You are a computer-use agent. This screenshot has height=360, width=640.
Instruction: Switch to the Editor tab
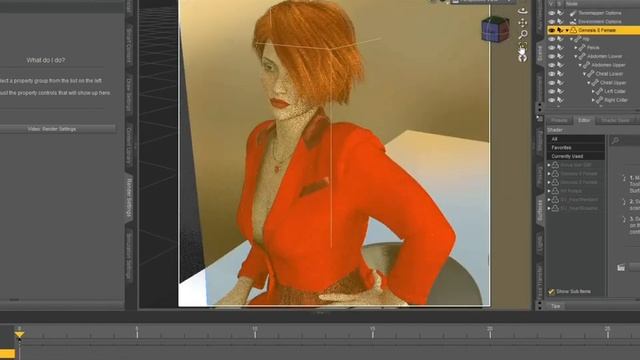[584, 120]
